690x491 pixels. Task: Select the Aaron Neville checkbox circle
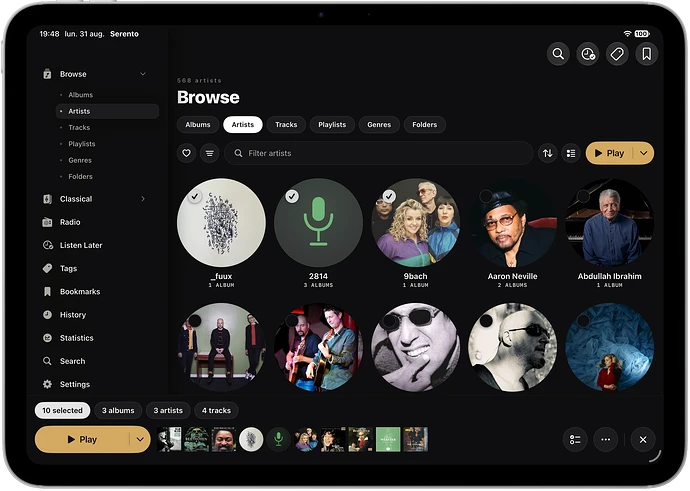click(486, 196)
